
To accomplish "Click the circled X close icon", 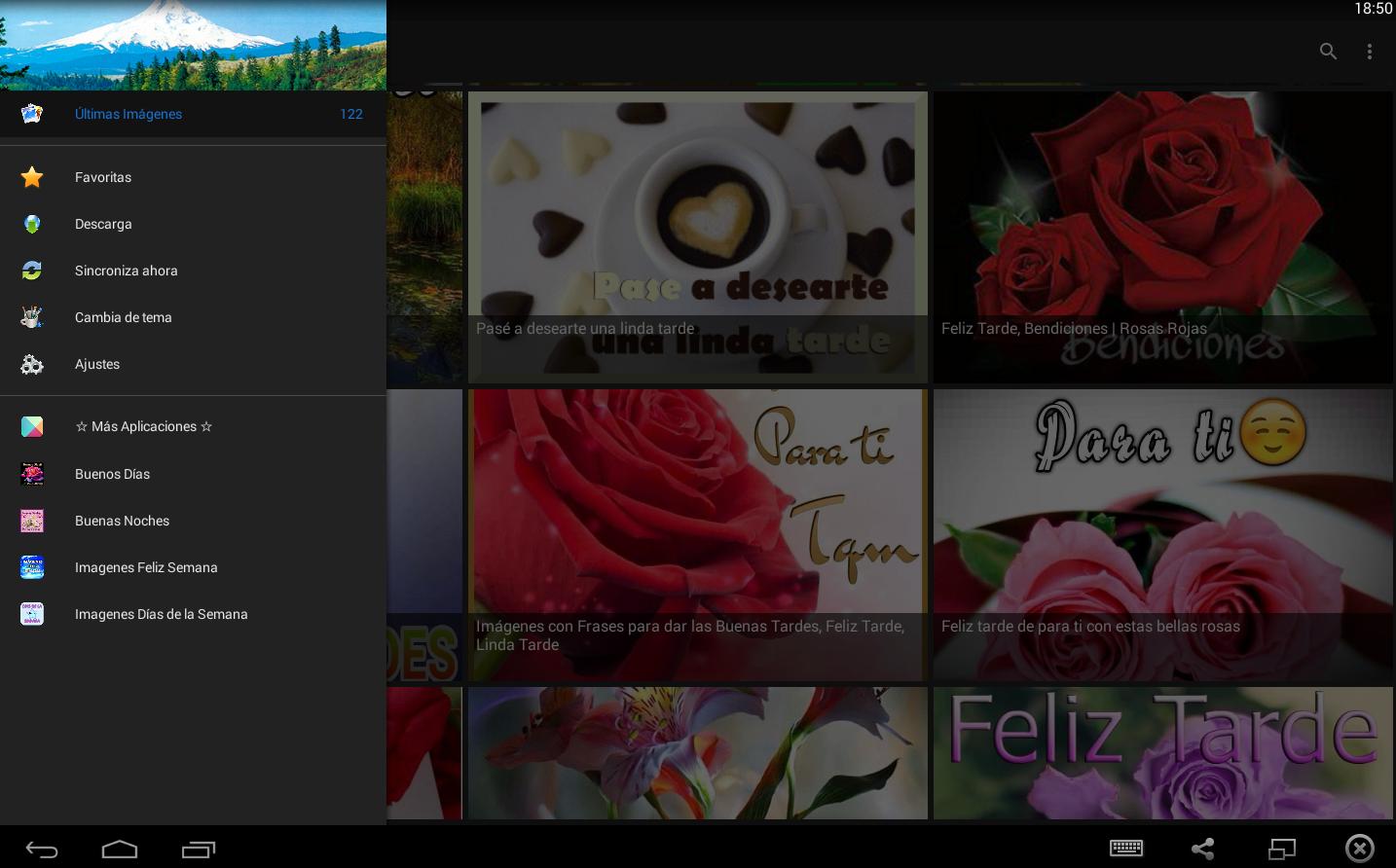I will pos(1360,849).
